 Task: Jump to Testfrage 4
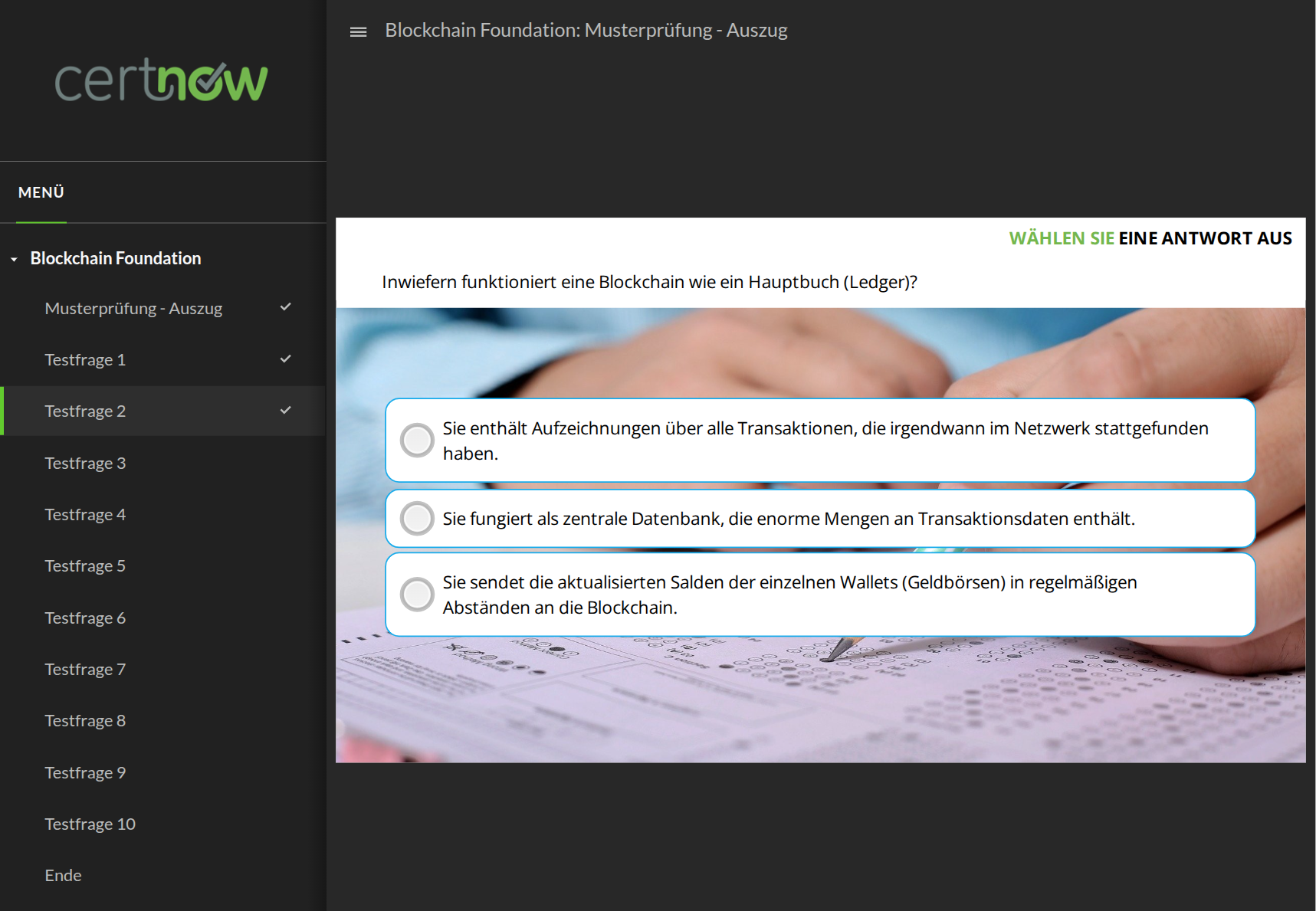[x=85, y=515]
